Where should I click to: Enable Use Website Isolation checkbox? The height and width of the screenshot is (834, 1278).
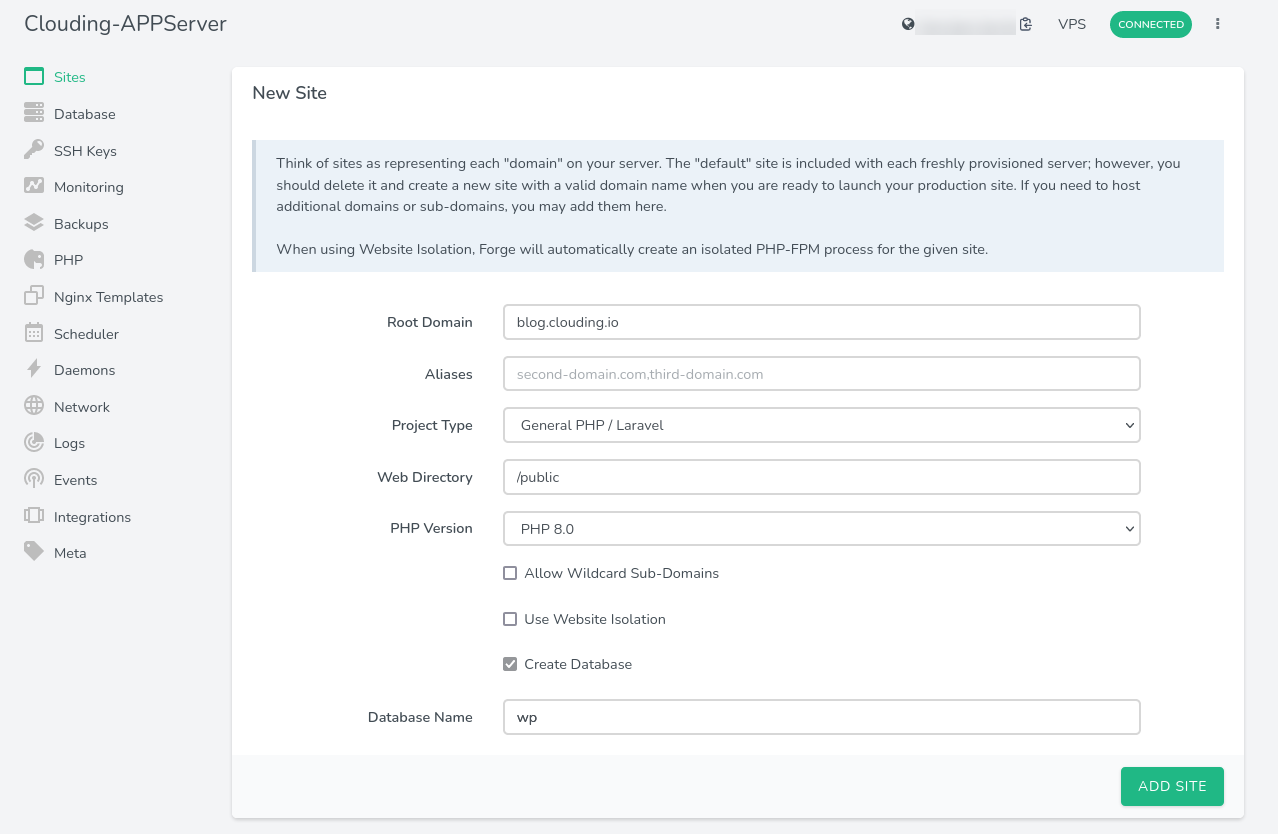tap(510, 619)
